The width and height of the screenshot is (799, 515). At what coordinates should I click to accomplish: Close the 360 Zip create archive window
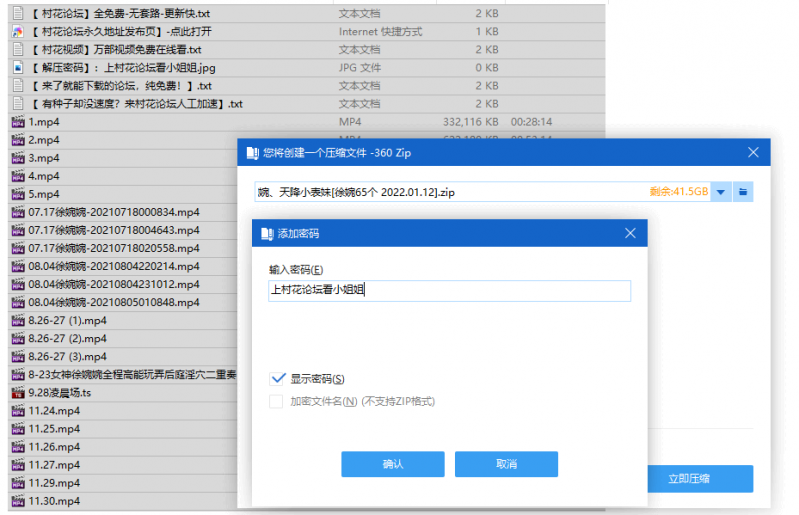pyautogui.click(x=754, y=153)
